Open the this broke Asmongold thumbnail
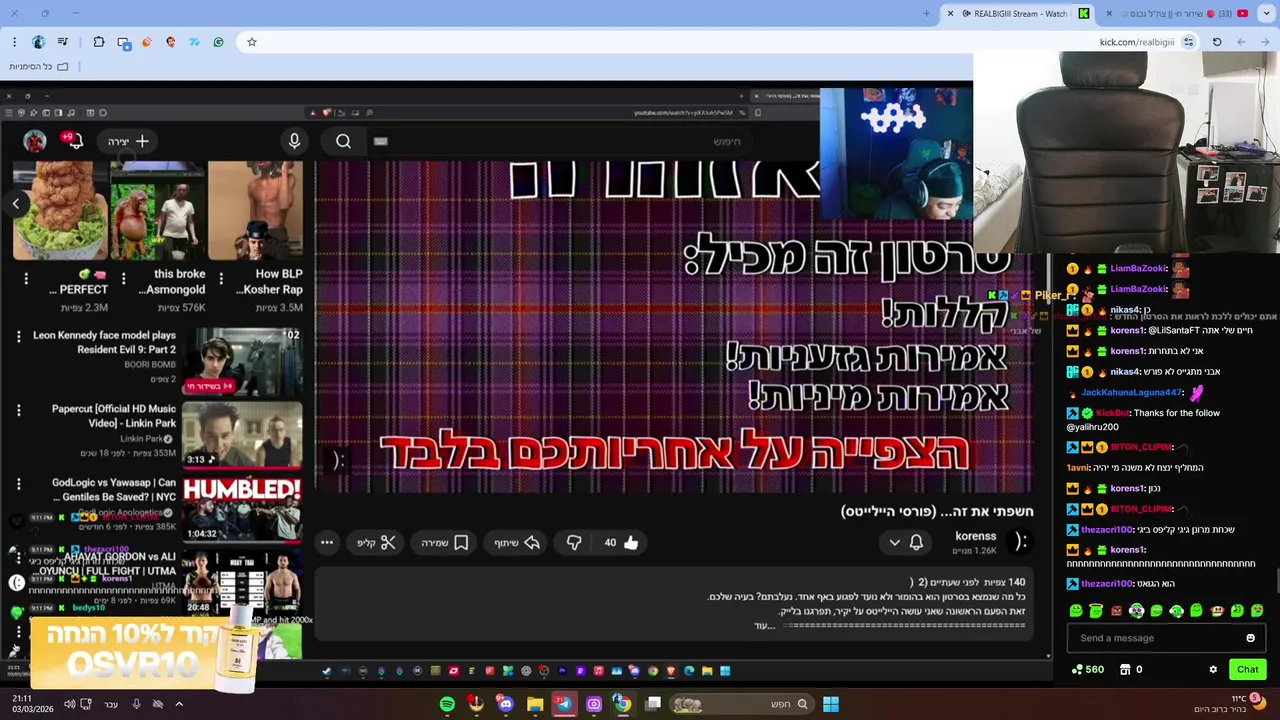Screen dimensions: 1280x720 (x=158, y=211)
